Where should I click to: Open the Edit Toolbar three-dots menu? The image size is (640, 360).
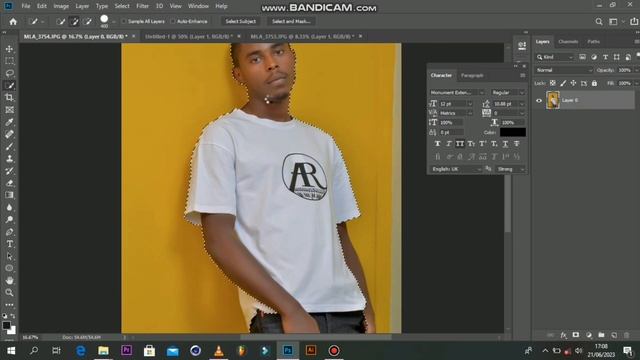[x=9, y=305]
